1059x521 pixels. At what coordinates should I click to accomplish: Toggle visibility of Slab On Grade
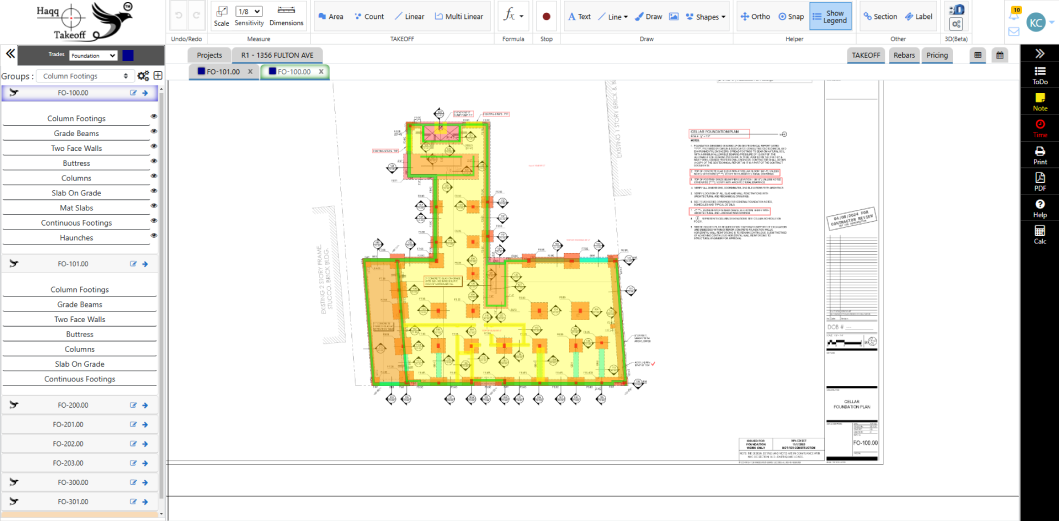[154, 192]
